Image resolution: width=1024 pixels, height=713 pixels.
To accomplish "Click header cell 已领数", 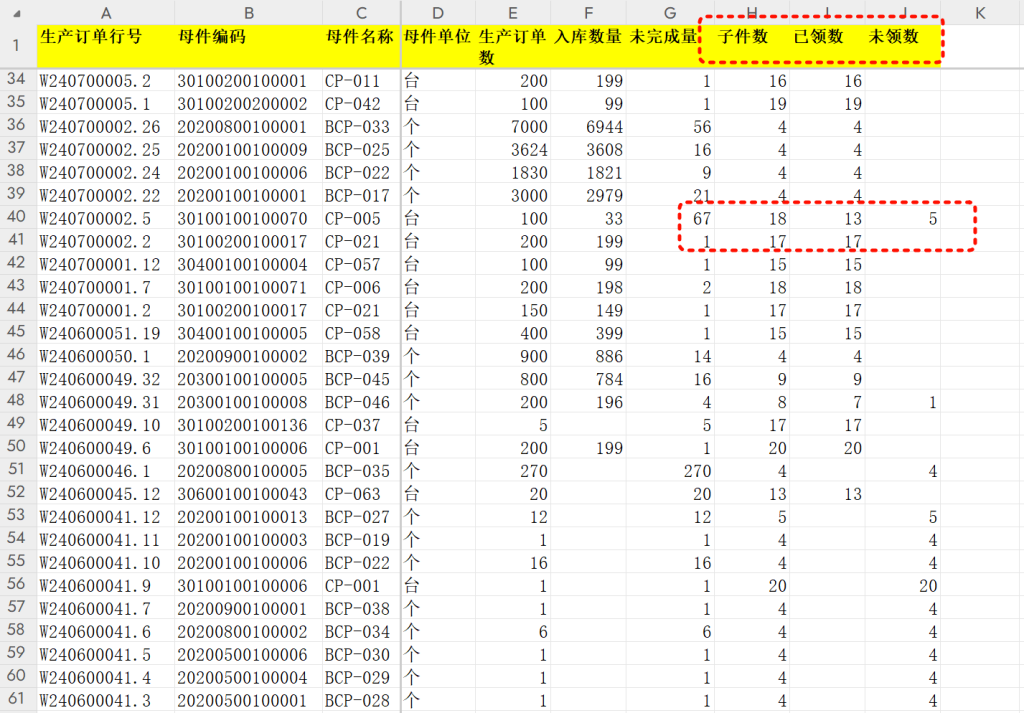I will point(827,46).
